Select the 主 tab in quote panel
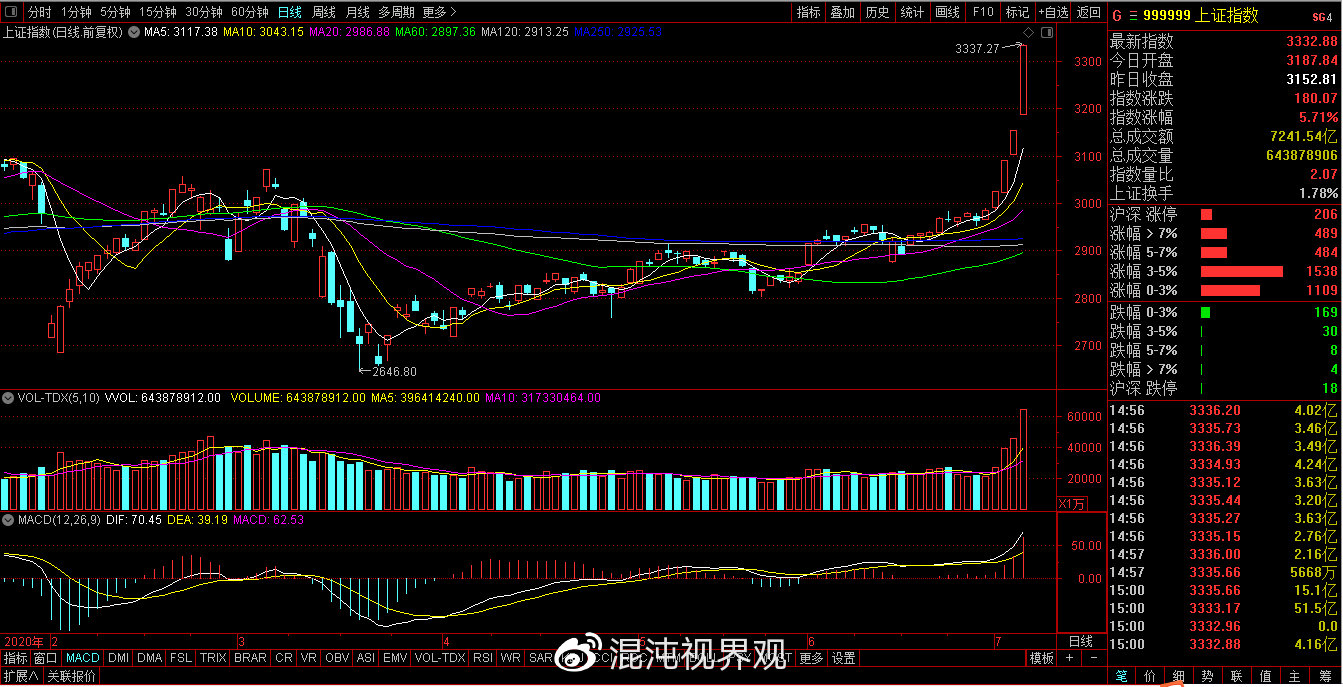The image size is (1343, 687). click(1295, 676)
